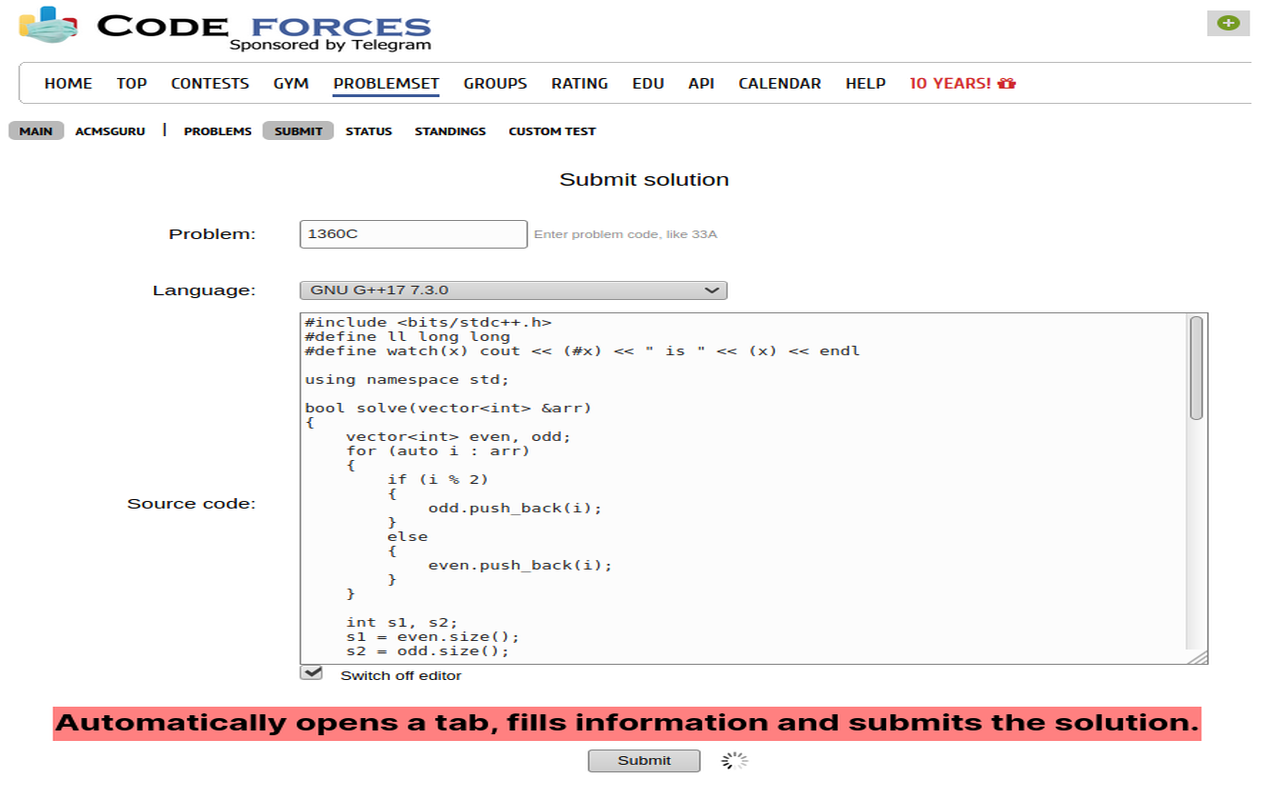Toggle the Switch off editor checkbox
1280x800 pixels.
pos(309,673)
